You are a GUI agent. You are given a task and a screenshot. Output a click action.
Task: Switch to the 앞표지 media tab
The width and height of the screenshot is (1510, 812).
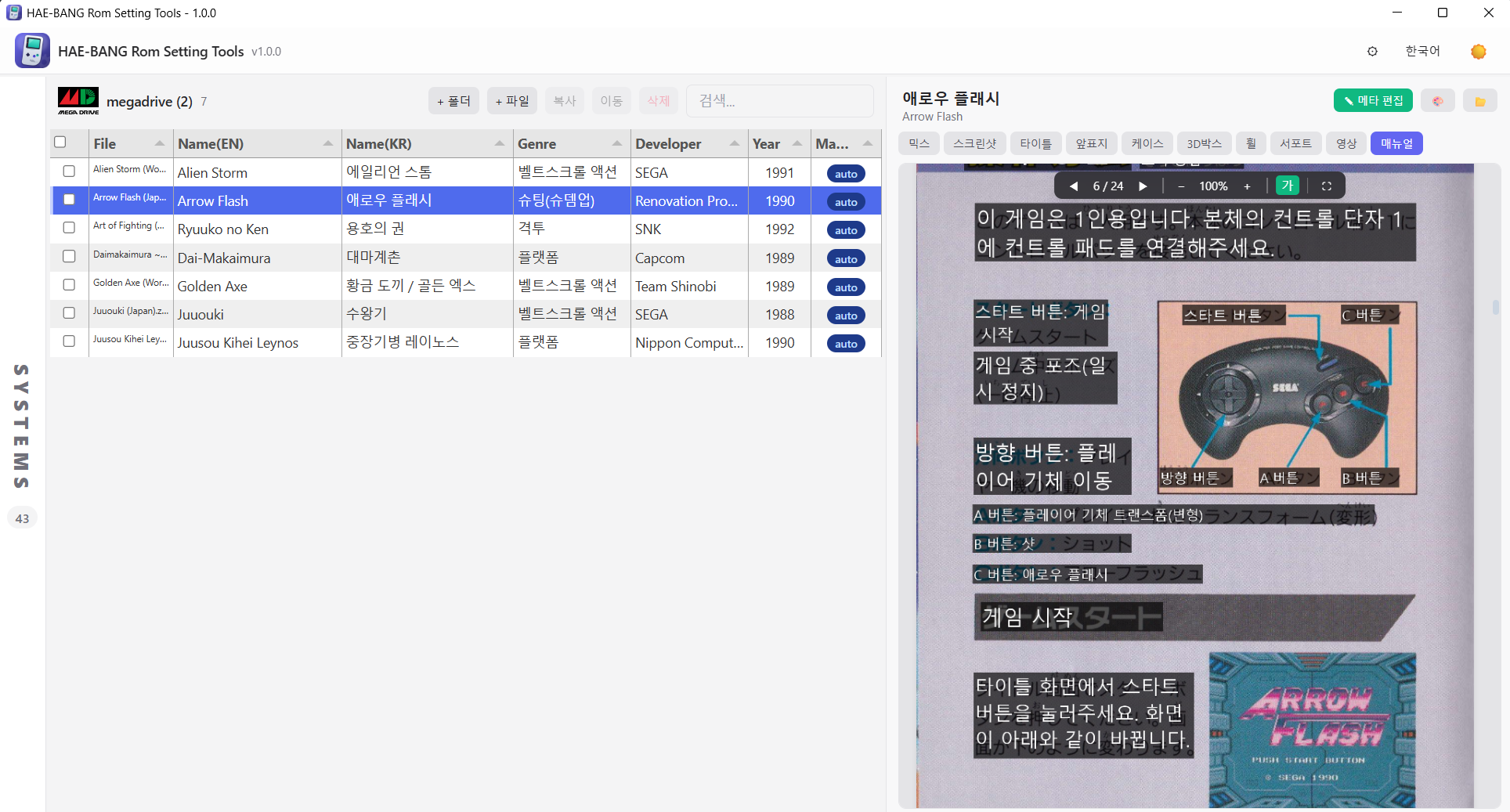click(1091, 143)
